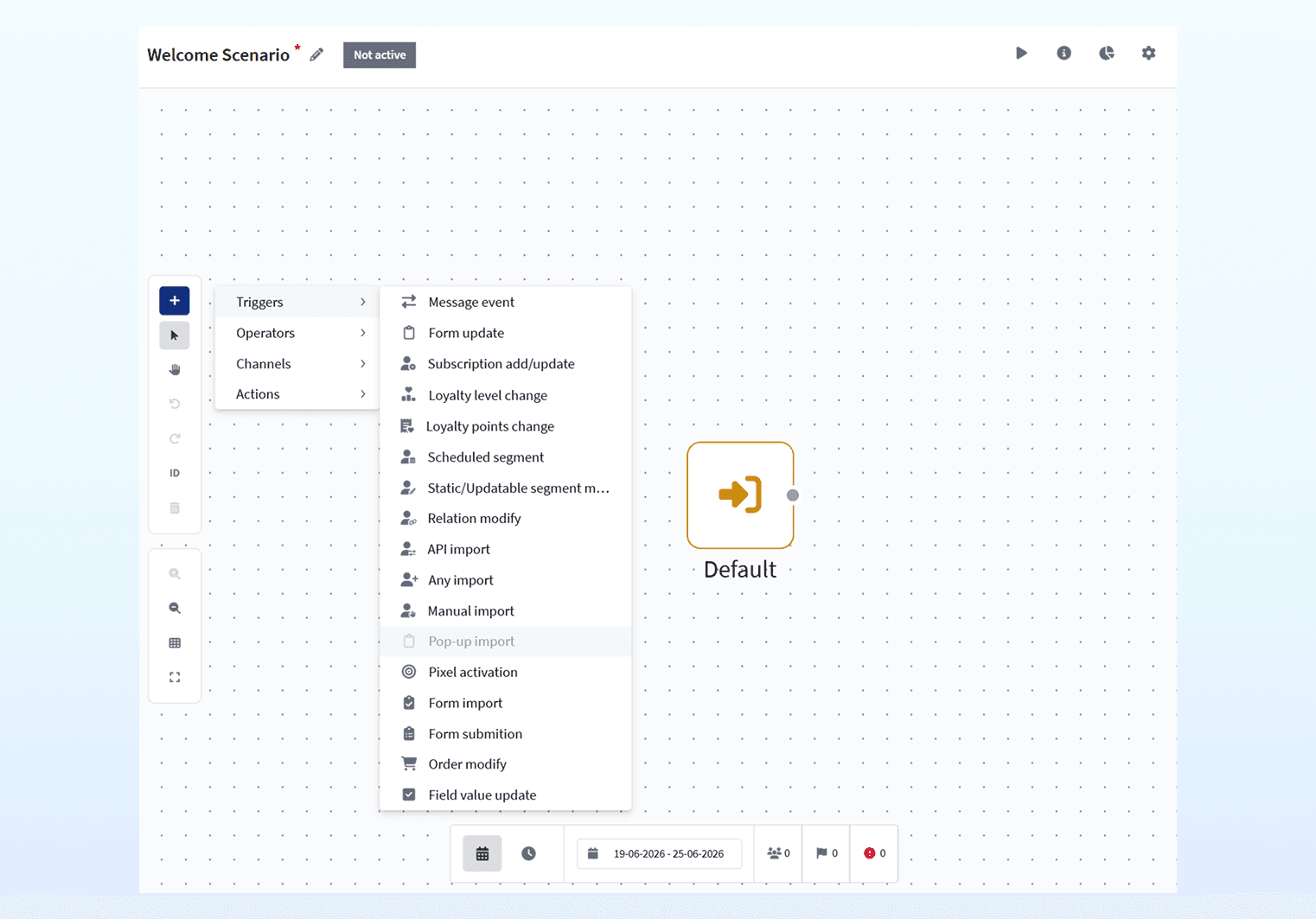Screen dimensions: 1316x919
Task: Click chevron next to Operators
Action: pyautogui.click(x=363, y=333)
